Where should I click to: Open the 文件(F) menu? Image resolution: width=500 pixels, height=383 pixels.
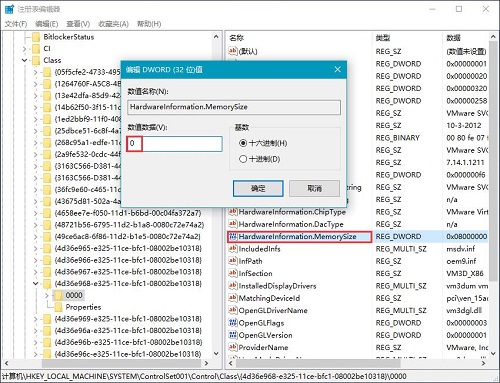[x=16, y=24]
